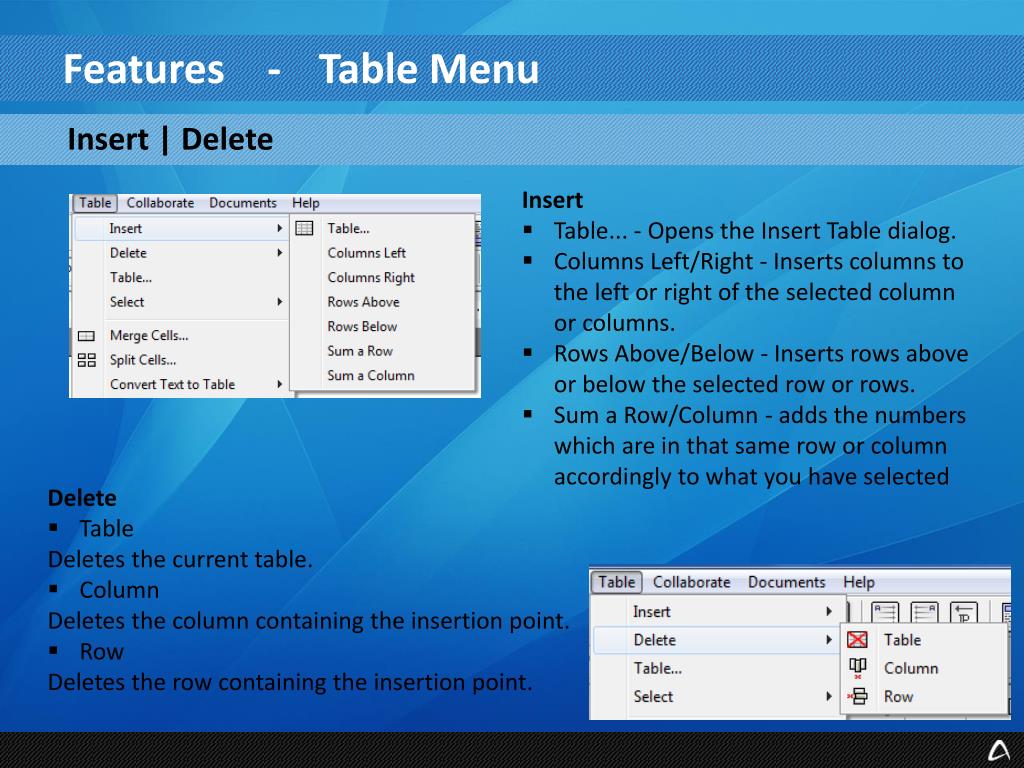1024x768 pixels.
Task: Select Insert in the bottom menu screenshot
Action: click(x=718, y=612)
